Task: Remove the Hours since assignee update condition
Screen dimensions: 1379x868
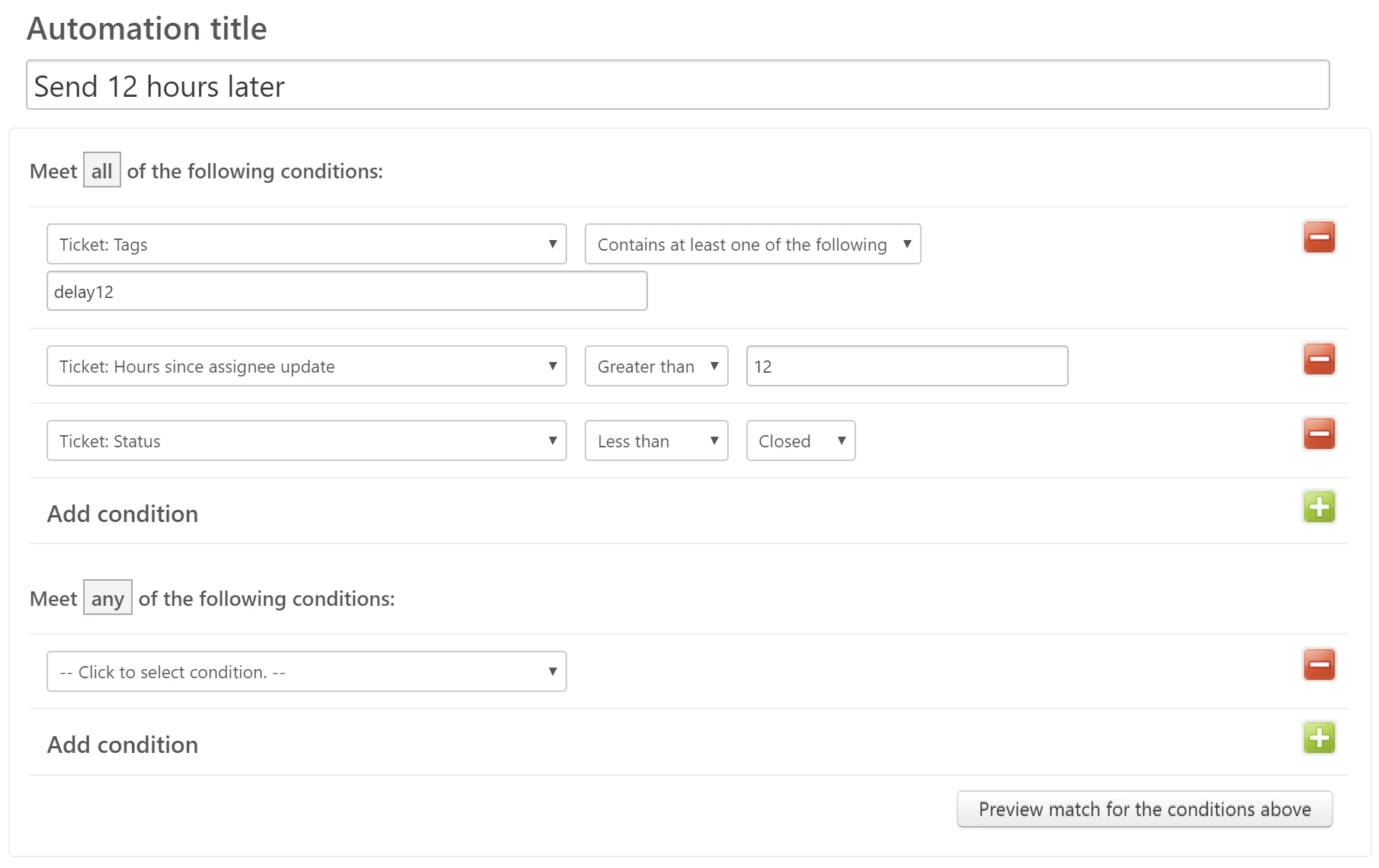Action: [x=1319, y=359]
